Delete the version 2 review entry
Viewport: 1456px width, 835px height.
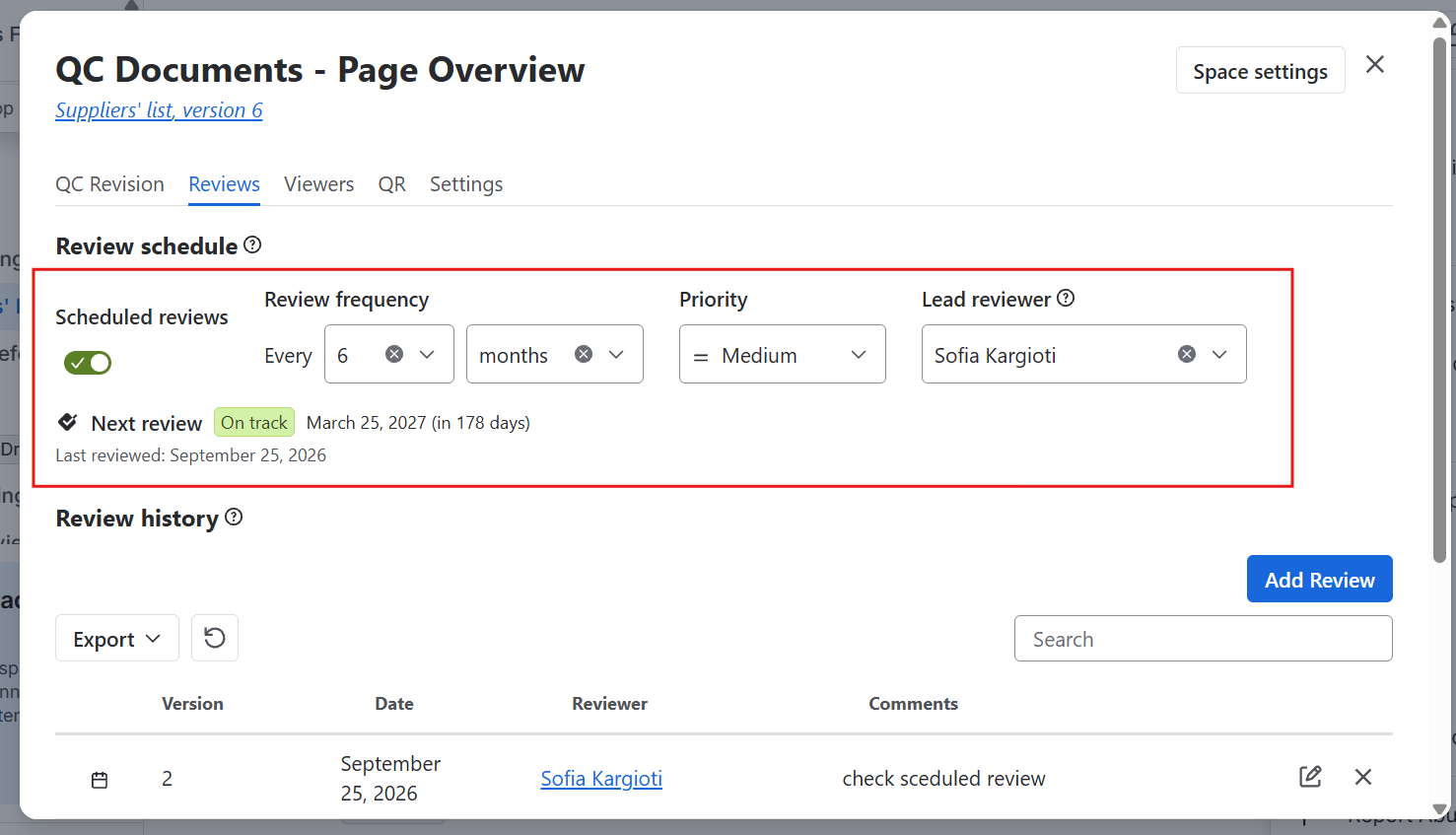1363,777
